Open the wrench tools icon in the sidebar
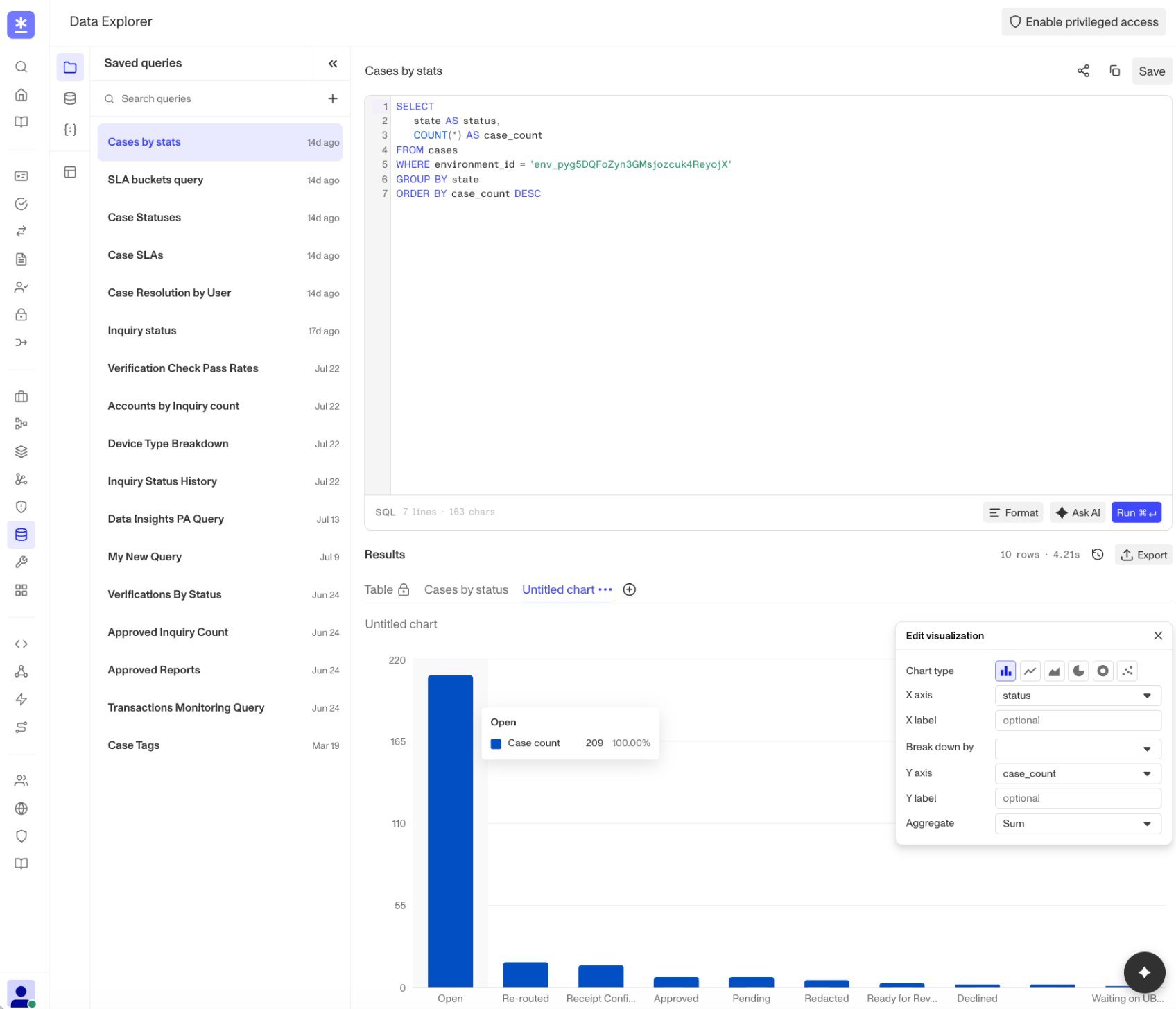 21,562
